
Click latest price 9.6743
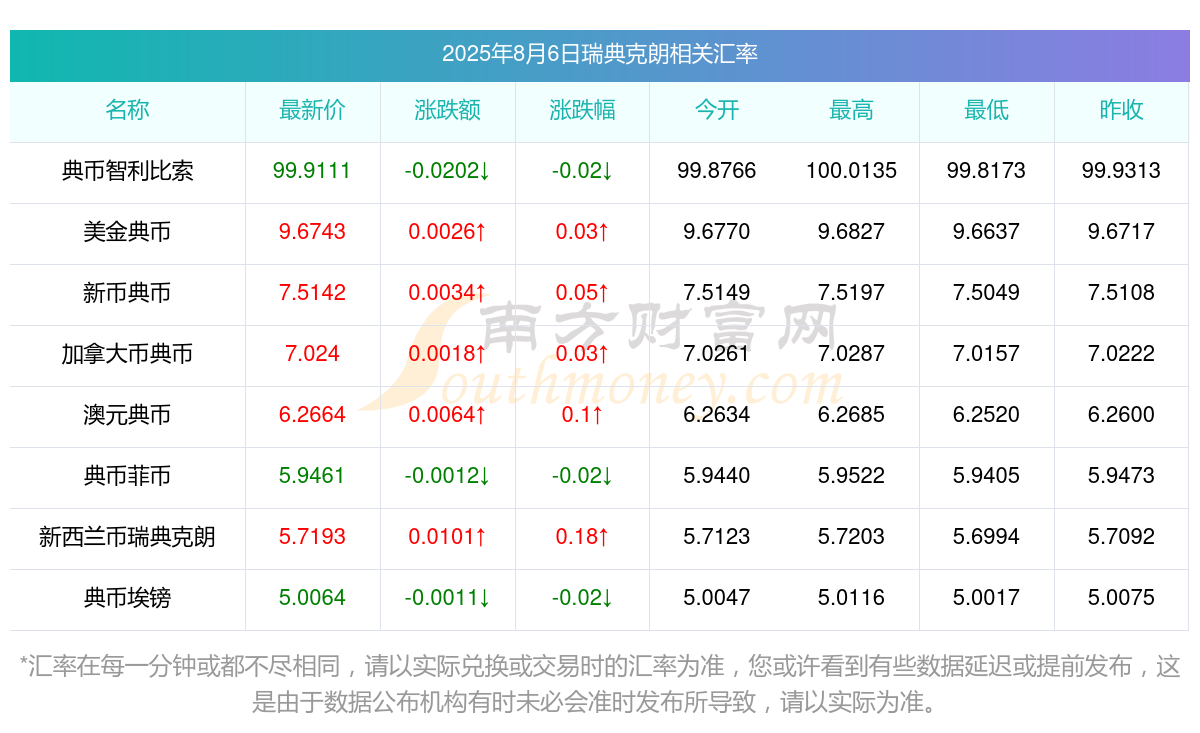pos(312,232)
